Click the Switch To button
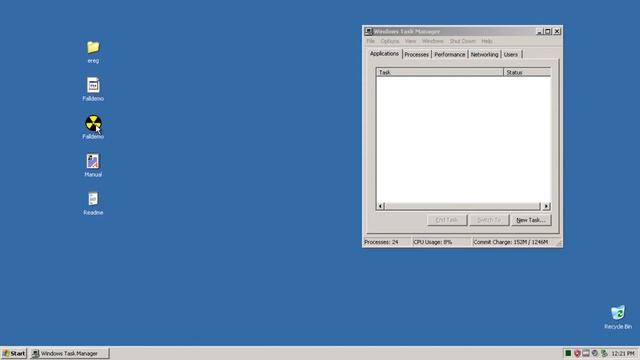Viewport: 640px width, 360px height. 489,220
